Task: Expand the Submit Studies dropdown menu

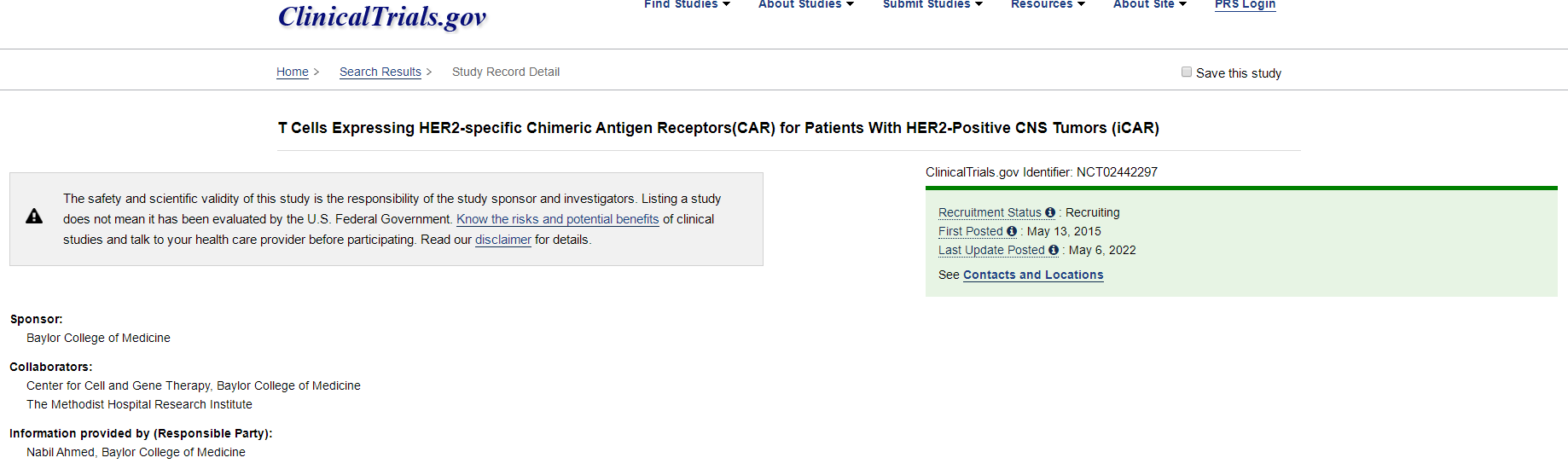Action: (932, 5)
